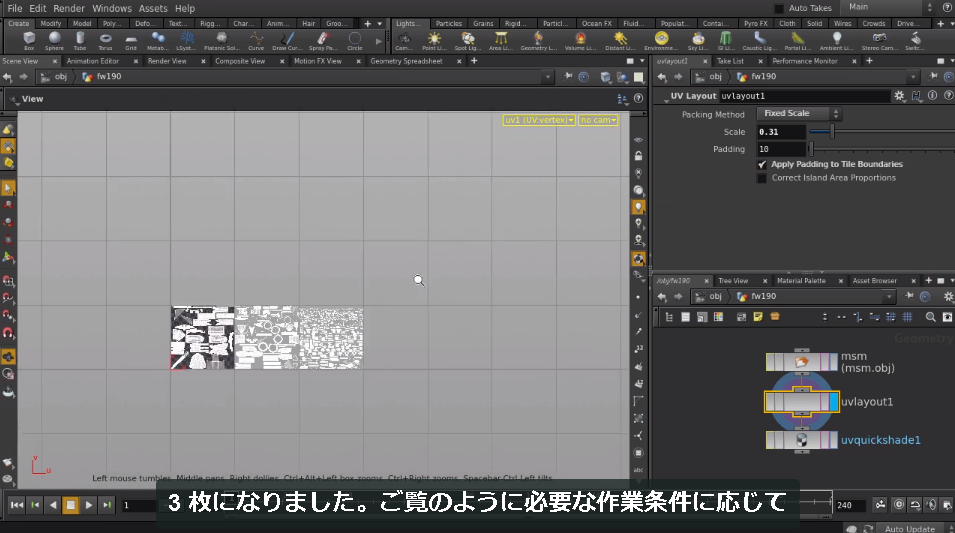The width and height of the screenshot is (955, 533).
Task: Switch to the Geometry Spreadsheet tab
Action: tap(406, 61)
